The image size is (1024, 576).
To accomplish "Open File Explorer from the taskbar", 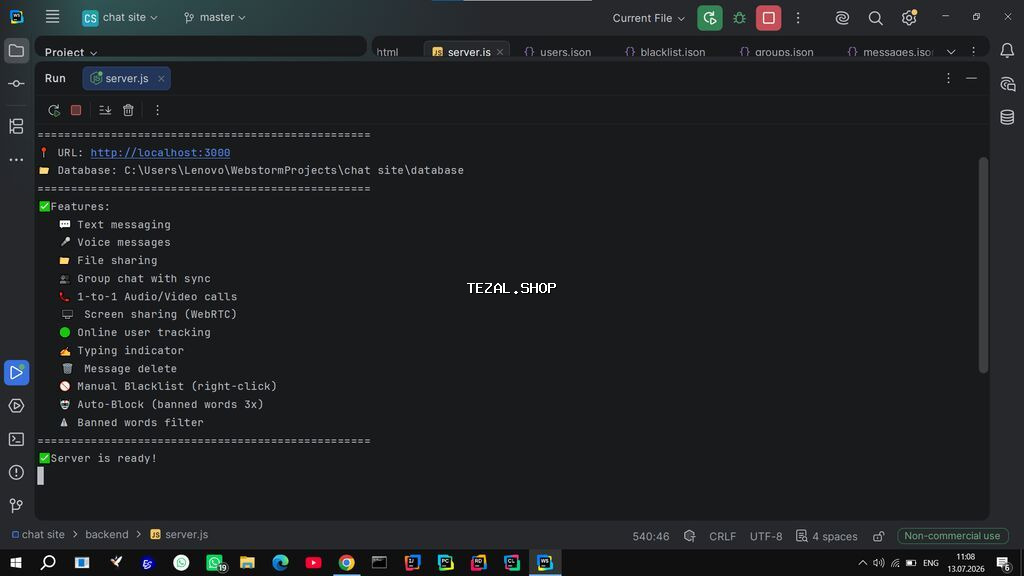I will point(247,562).
